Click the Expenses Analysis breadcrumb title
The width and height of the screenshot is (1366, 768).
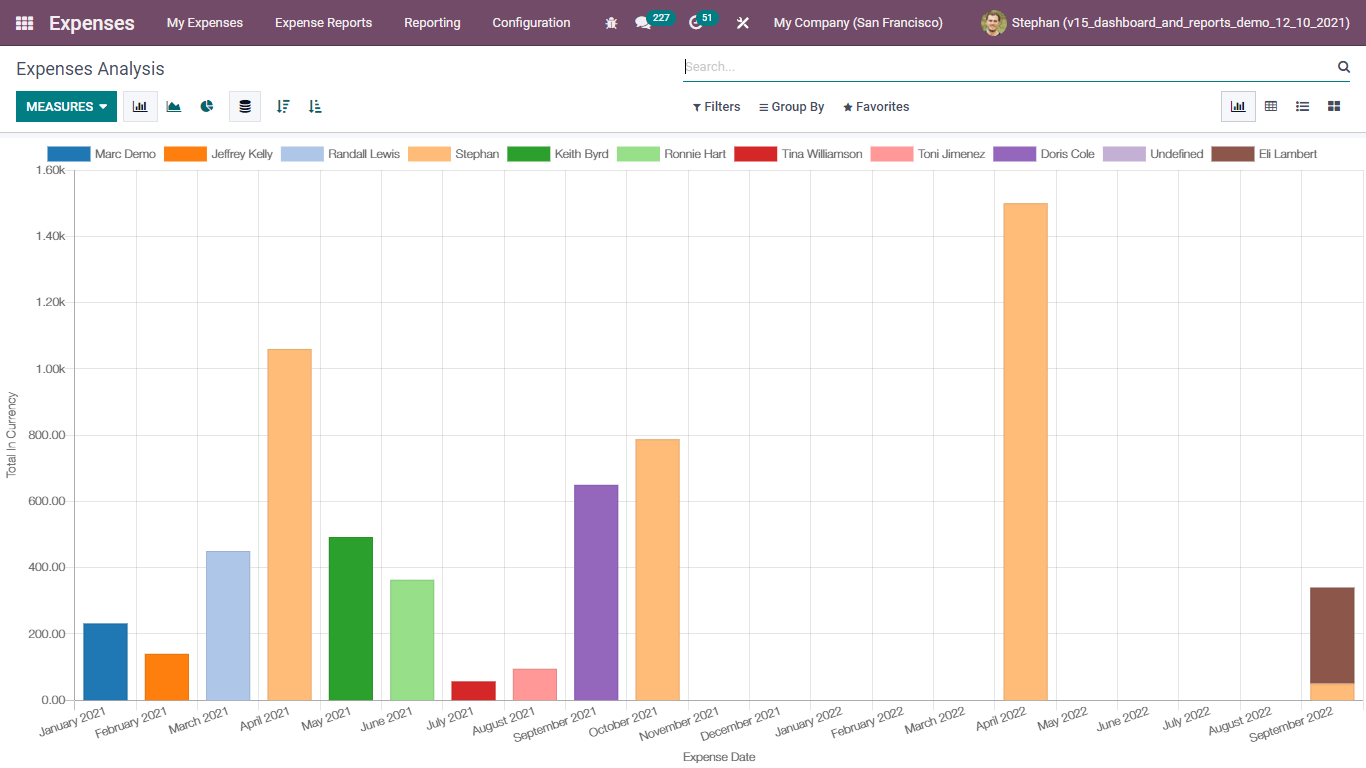[x=90, y=68]
